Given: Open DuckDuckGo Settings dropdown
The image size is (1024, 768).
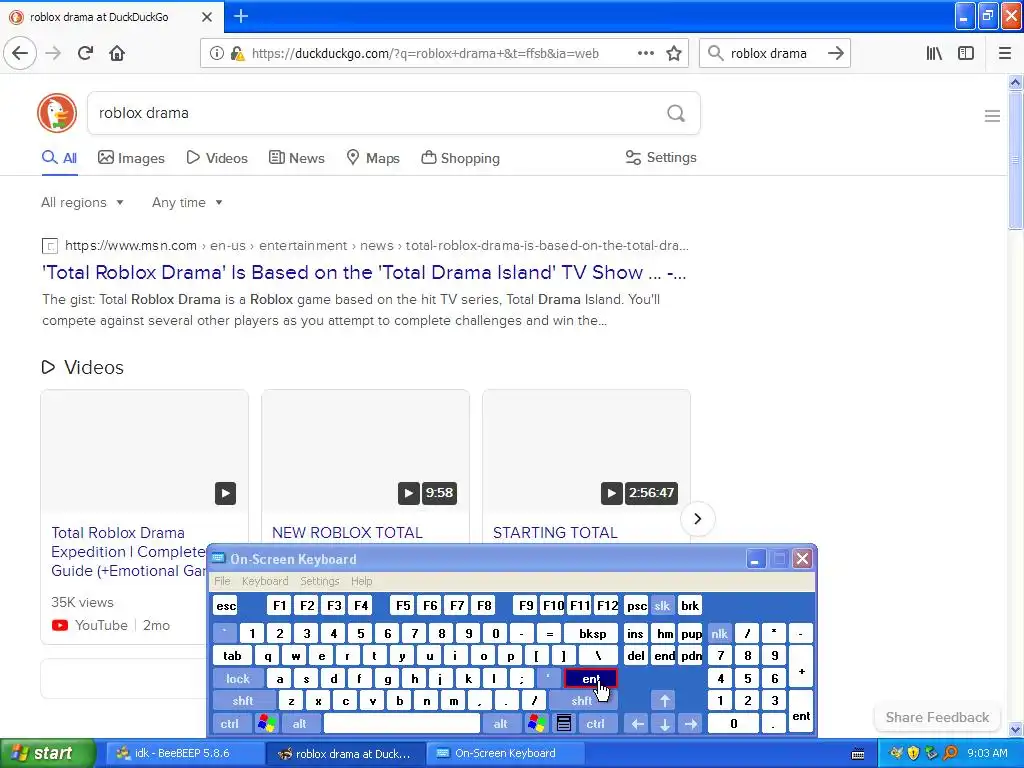Looking at the screenshot, I should 661,157.
